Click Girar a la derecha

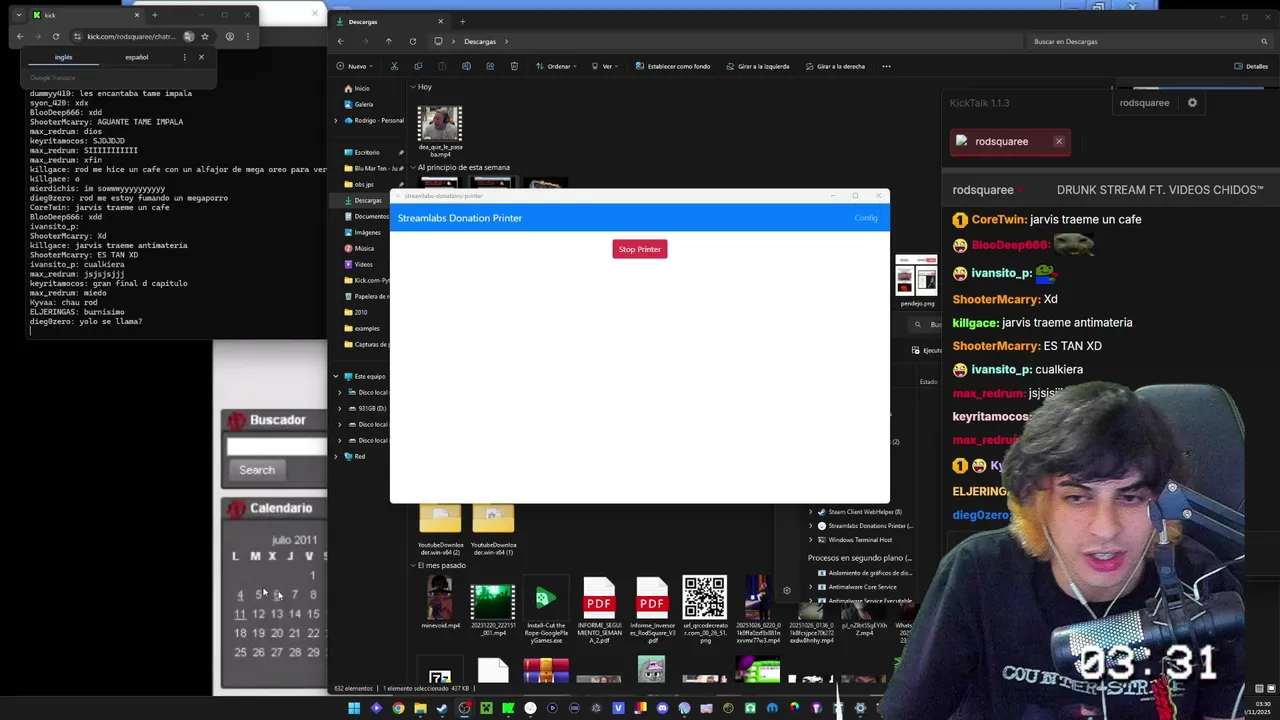pyautogui.click(x=834, y=66)
